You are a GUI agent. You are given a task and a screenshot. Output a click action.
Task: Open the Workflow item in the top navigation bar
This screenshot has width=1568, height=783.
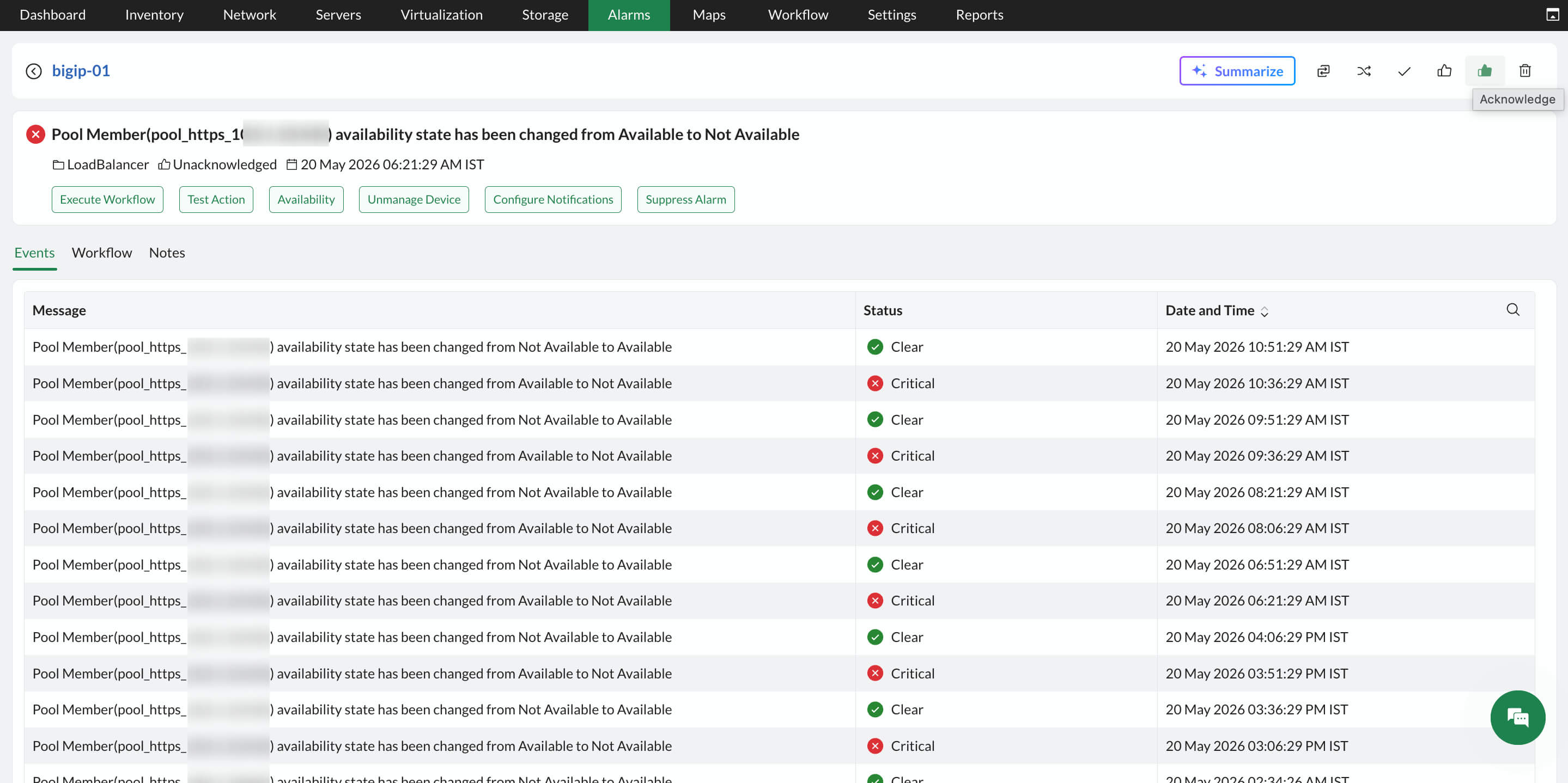tap(798, 15)
